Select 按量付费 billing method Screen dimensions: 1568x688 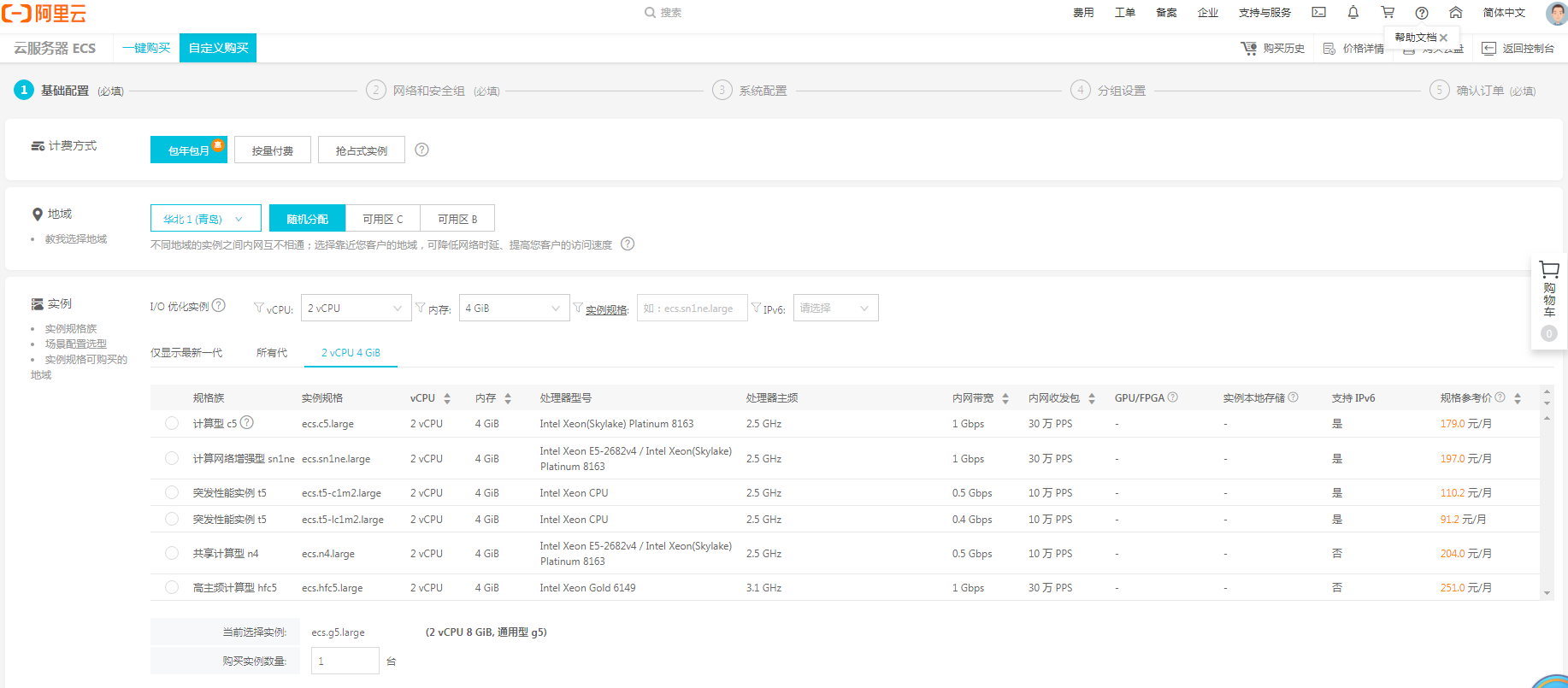pyautogui.click(x=272, y=150)
